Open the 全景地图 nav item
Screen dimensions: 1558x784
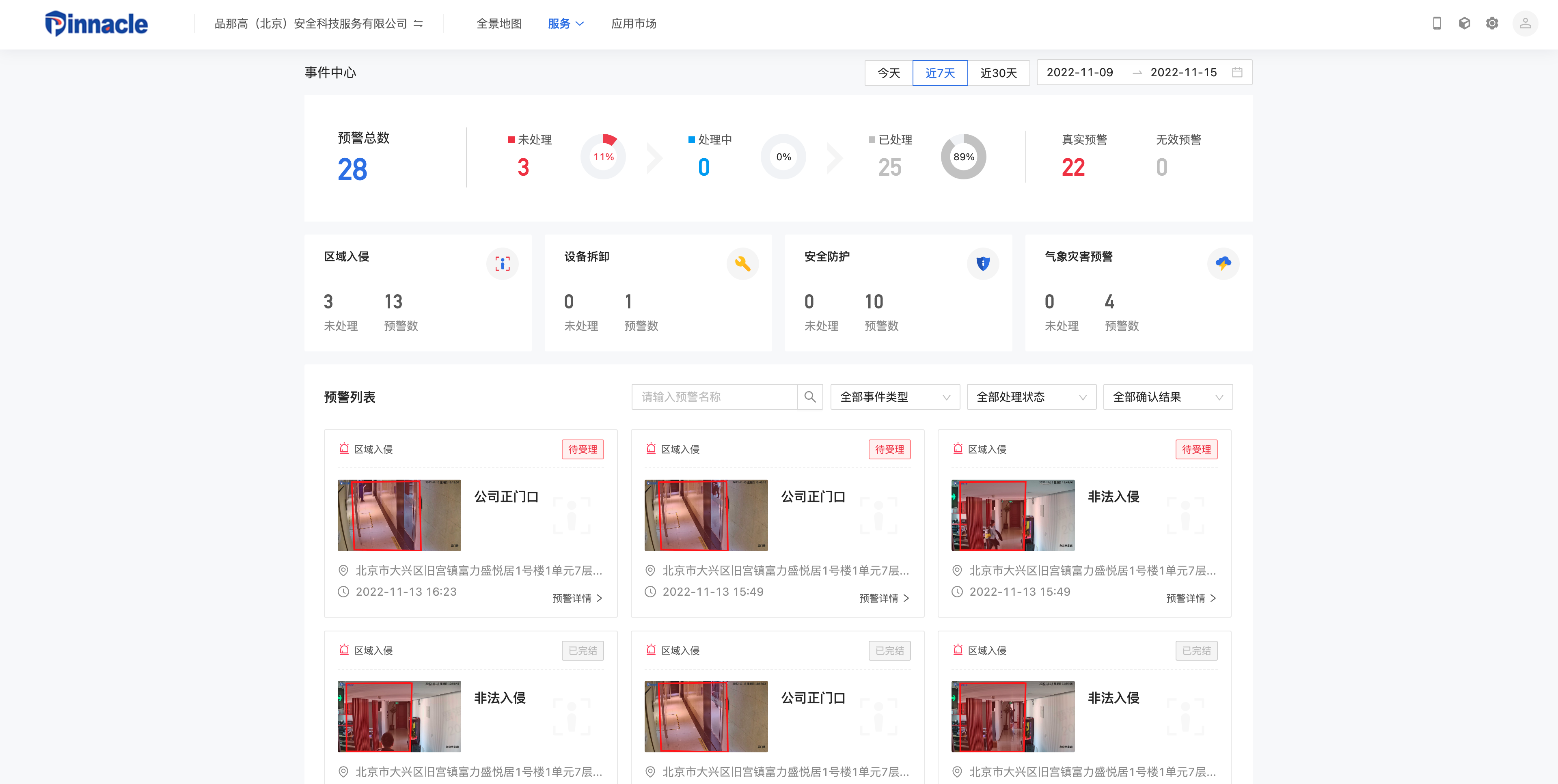[x=499, y=24]
